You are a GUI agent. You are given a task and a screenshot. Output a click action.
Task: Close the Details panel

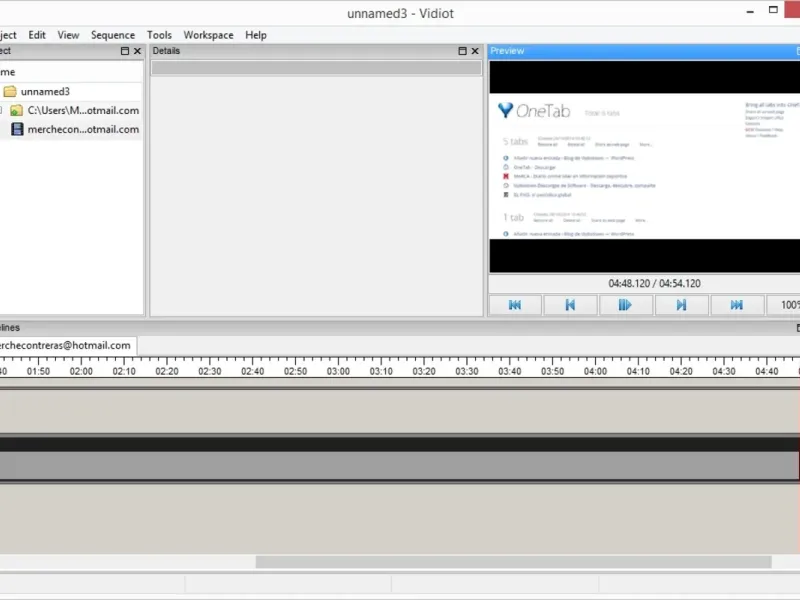click(x=475, y=51)
